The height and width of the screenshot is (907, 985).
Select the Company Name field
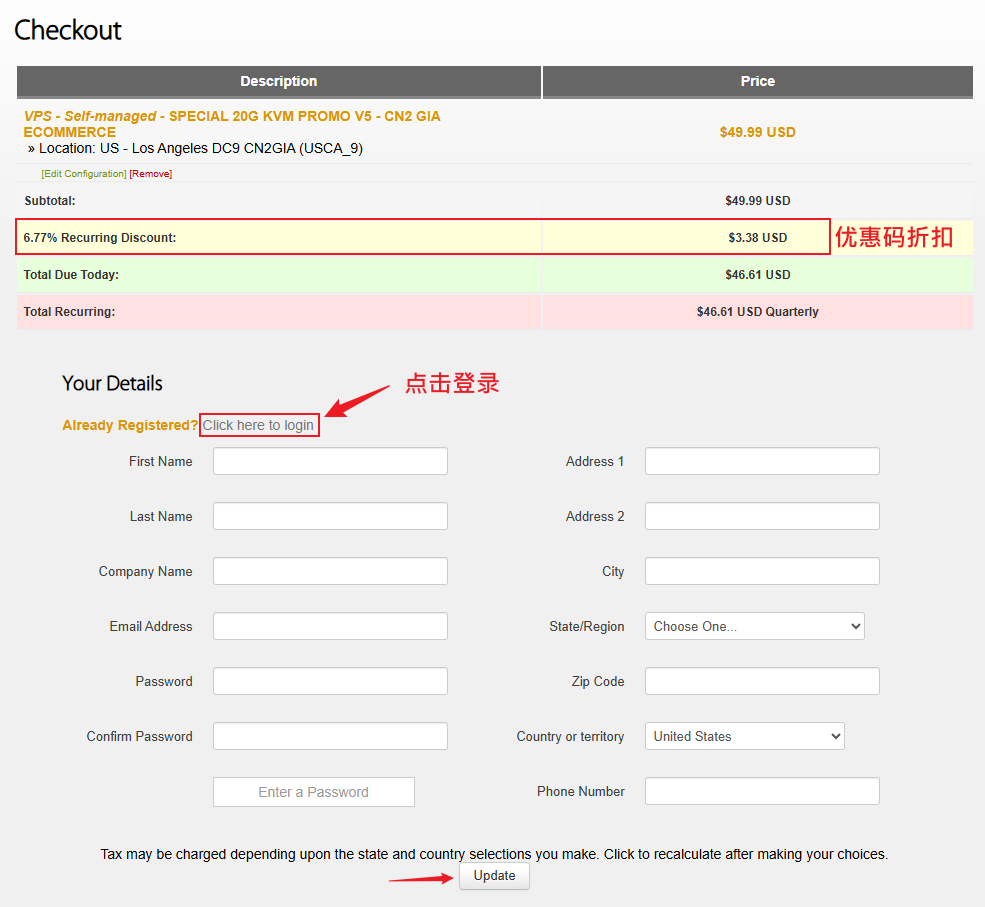330,571
